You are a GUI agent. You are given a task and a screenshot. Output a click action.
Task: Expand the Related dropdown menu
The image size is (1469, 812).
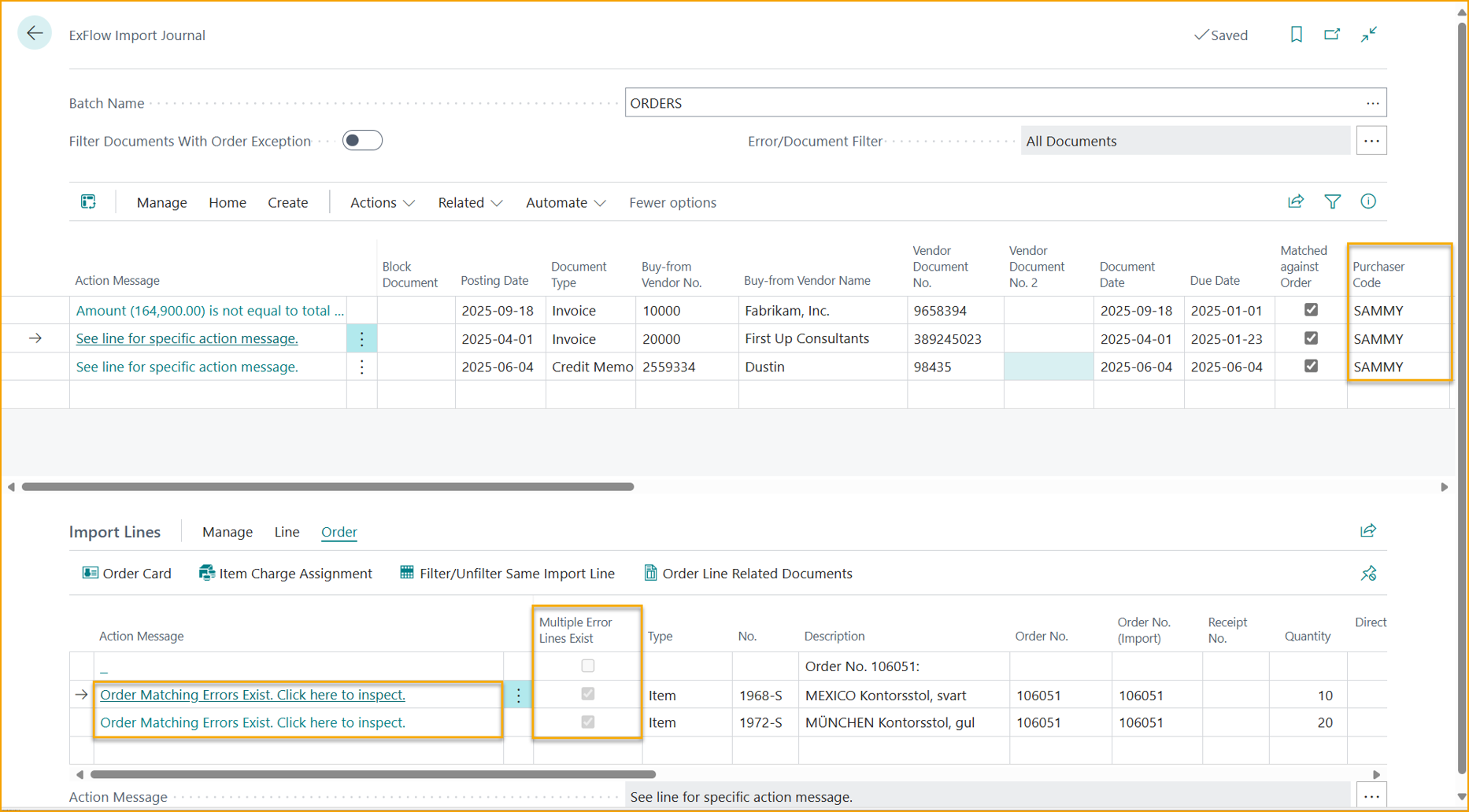point(470,203)
